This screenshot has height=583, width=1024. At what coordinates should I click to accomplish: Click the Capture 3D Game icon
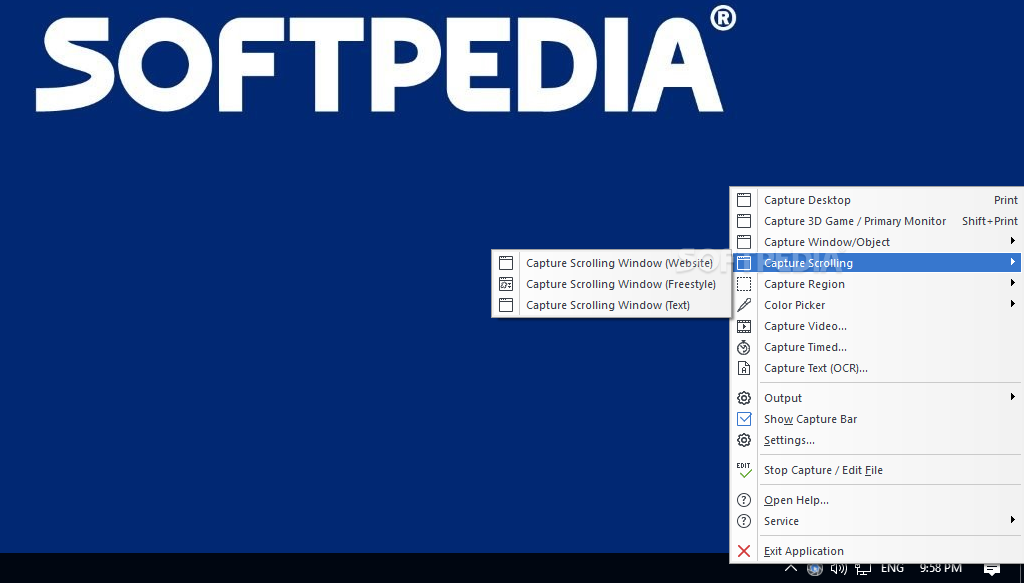click(x=744, y=221)
